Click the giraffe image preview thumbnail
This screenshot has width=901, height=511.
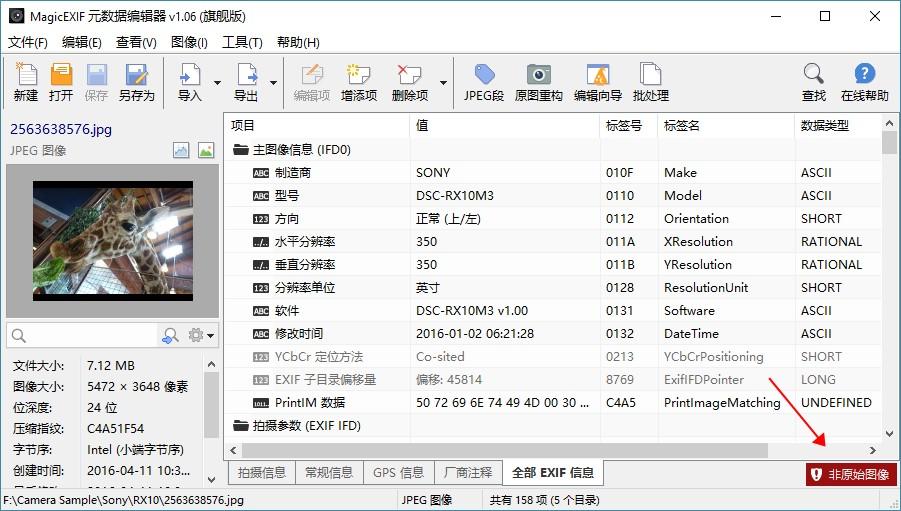[x=113, y=241]
